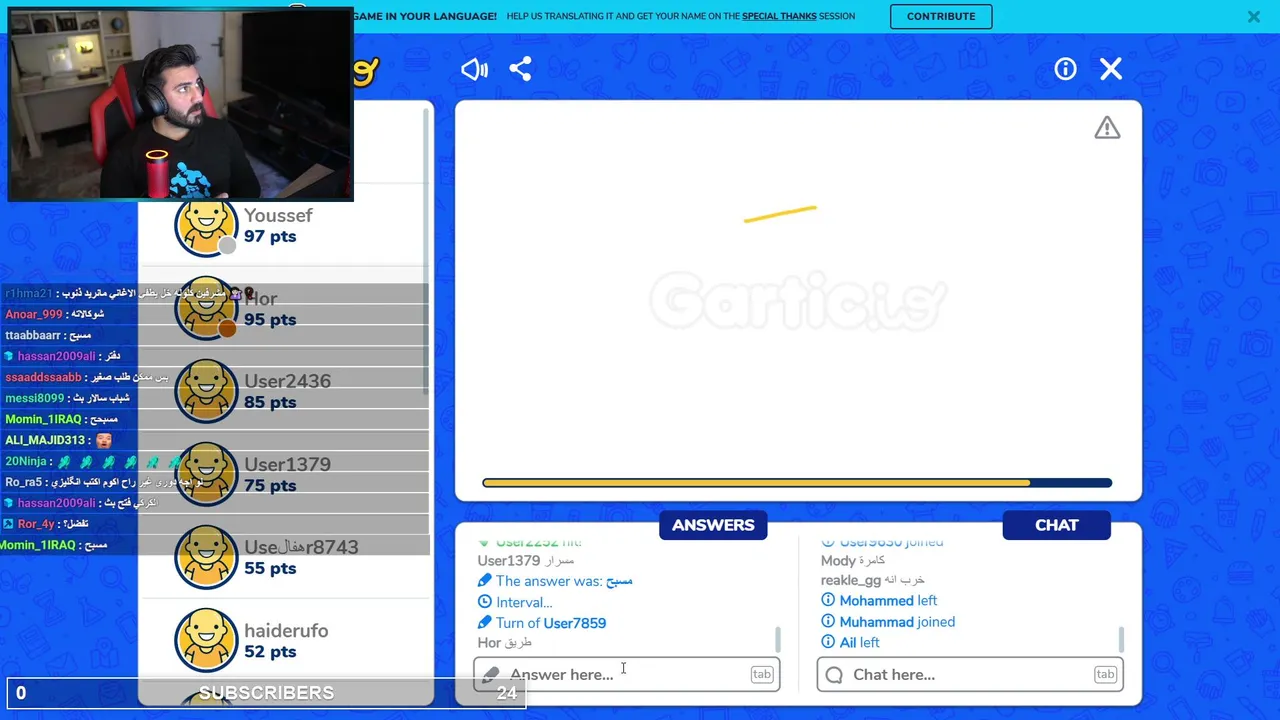Screen dimensions: 1280x720
Task: Click '75 pts' score text
Action: coord(270,486)
